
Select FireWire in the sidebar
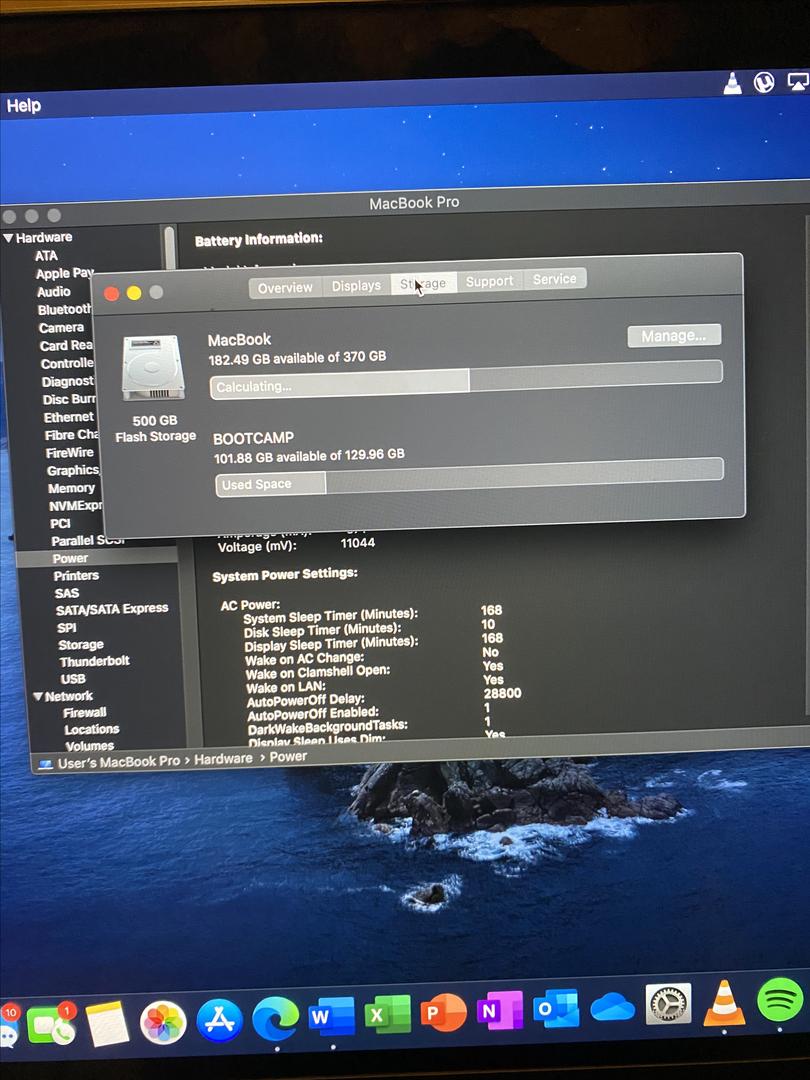point(70,453)
